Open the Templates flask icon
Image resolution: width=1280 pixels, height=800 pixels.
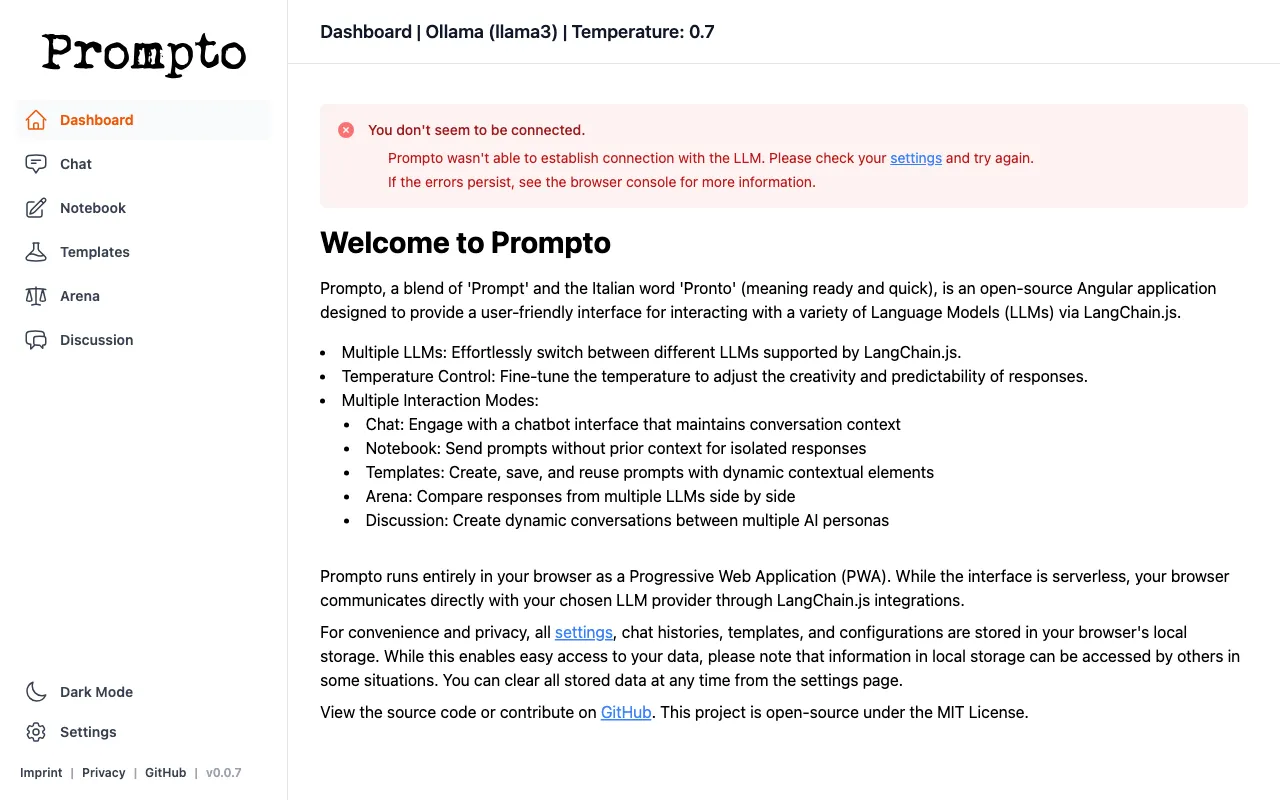click(36, 252)
